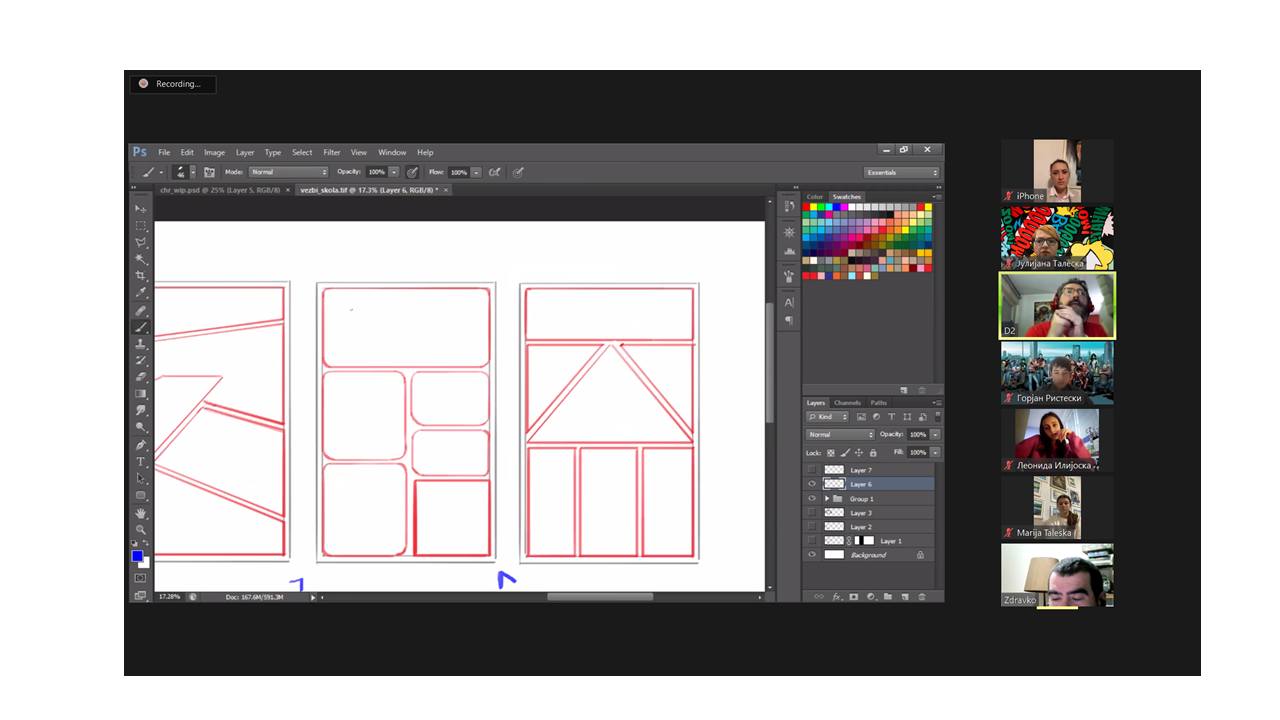Choose the Horizontal Type tool

coord(141,462)
